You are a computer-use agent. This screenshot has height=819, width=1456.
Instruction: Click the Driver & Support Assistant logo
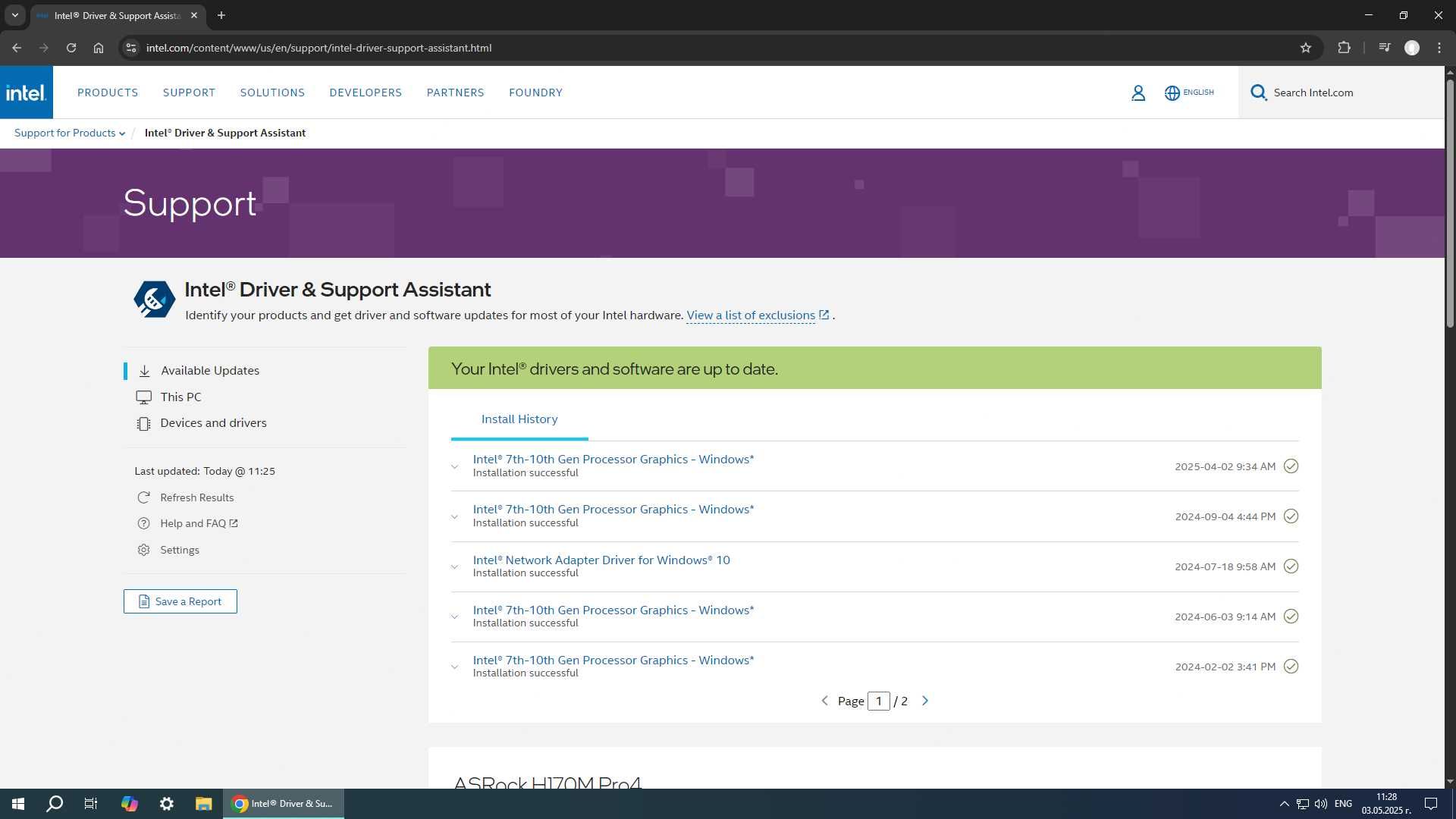154,299
